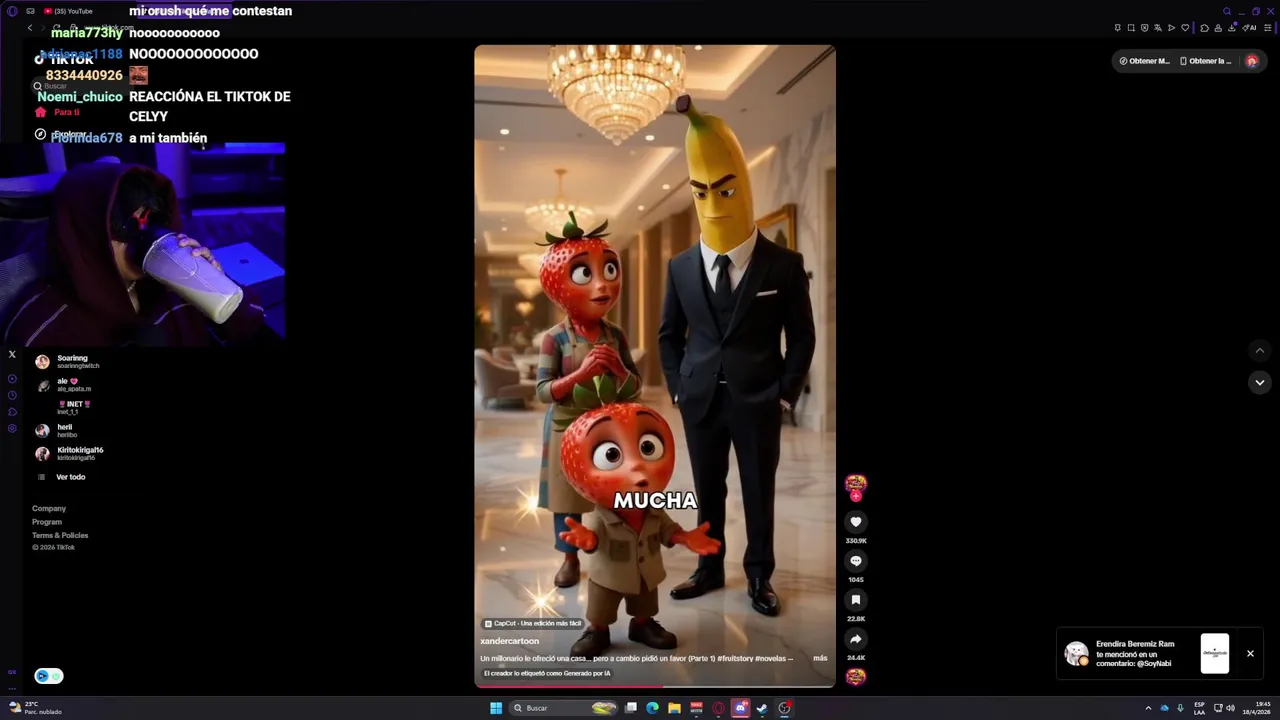
Task: Click Obtener la app button
Action: coord(1205,61)
